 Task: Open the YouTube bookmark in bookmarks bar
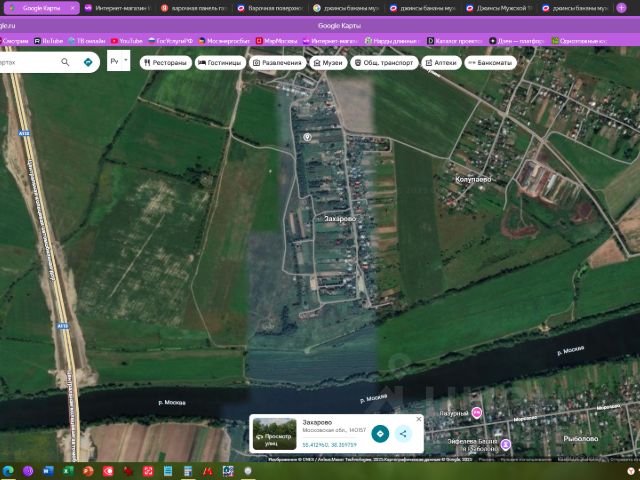coord(128,41)
